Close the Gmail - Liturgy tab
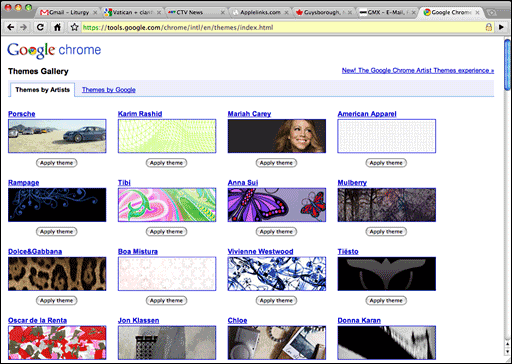 (x=95, y=12)
